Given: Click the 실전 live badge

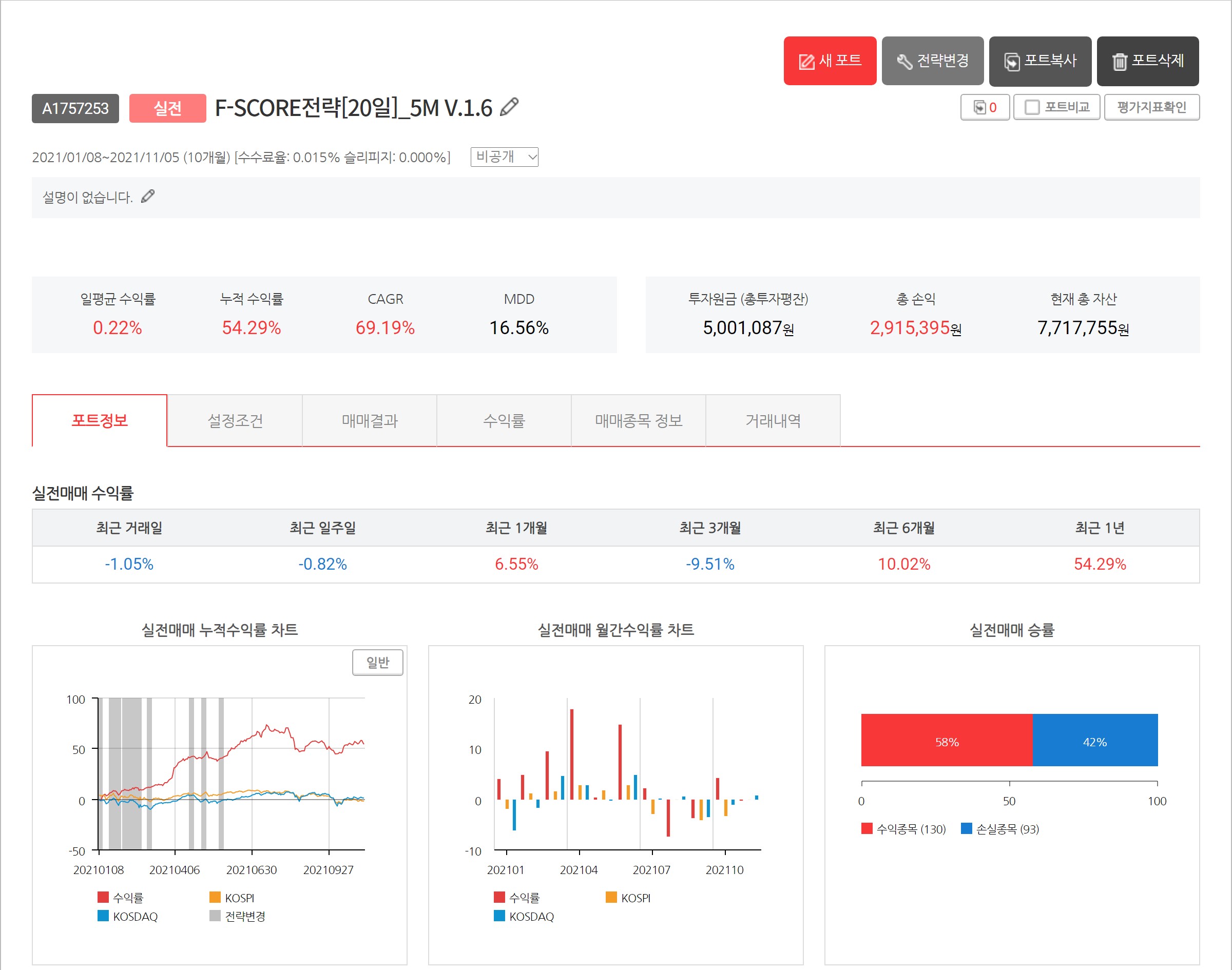Looking at the screenshot, I should point(167,108).
